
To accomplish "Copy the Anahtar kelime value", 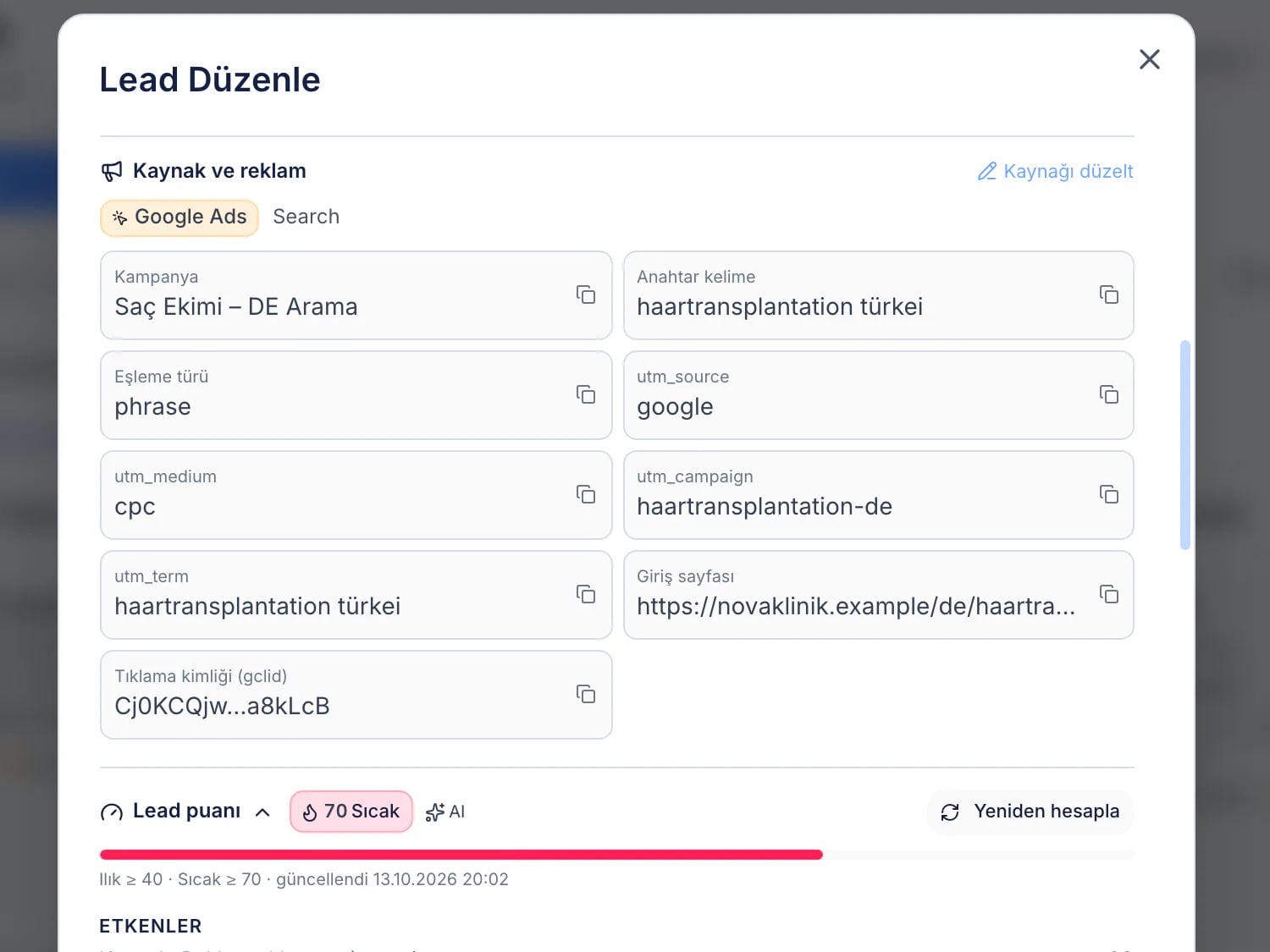I will tap(1109, 294).
